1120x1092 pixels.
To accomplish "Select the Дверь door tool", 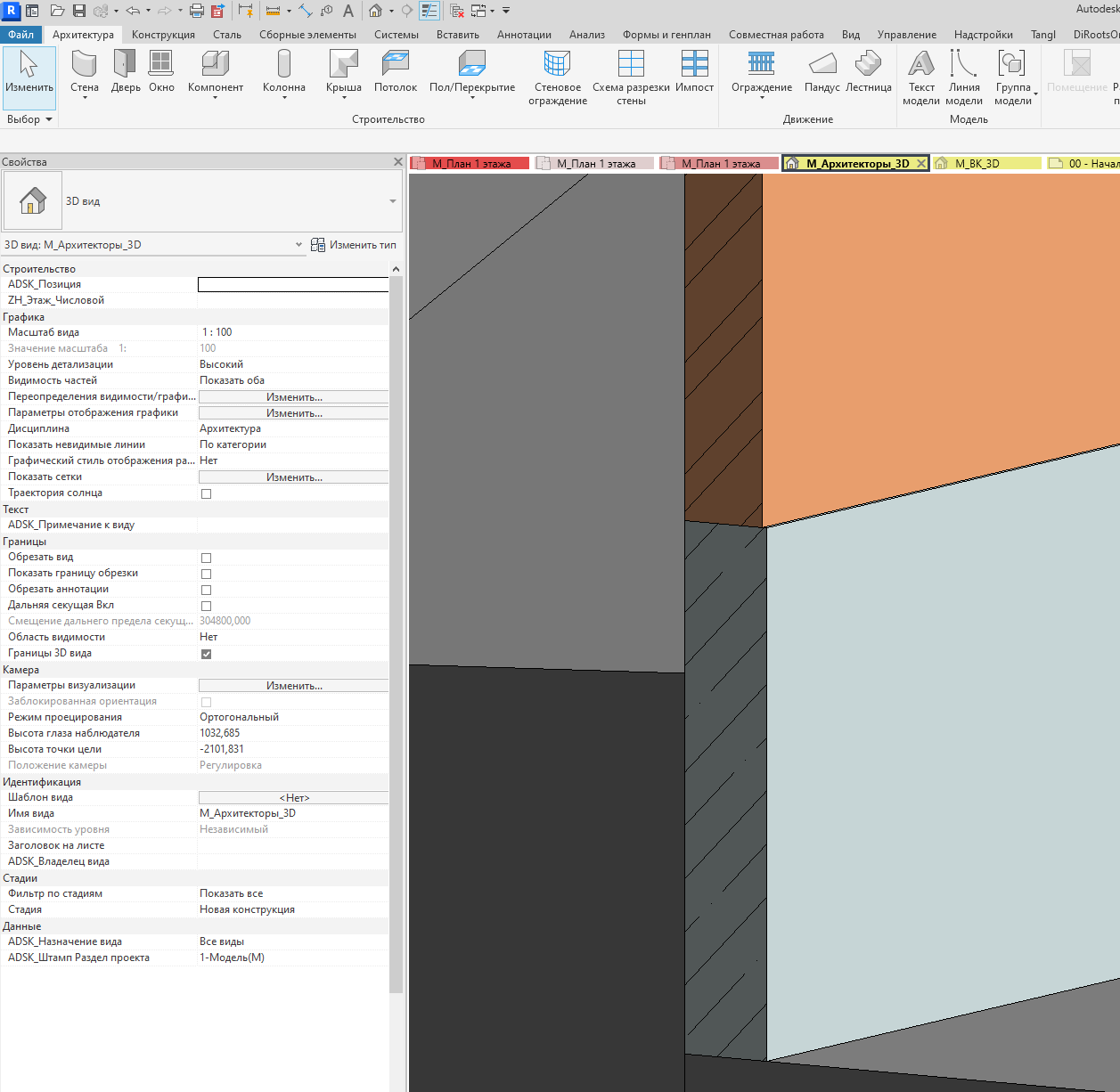I will 126,71.
